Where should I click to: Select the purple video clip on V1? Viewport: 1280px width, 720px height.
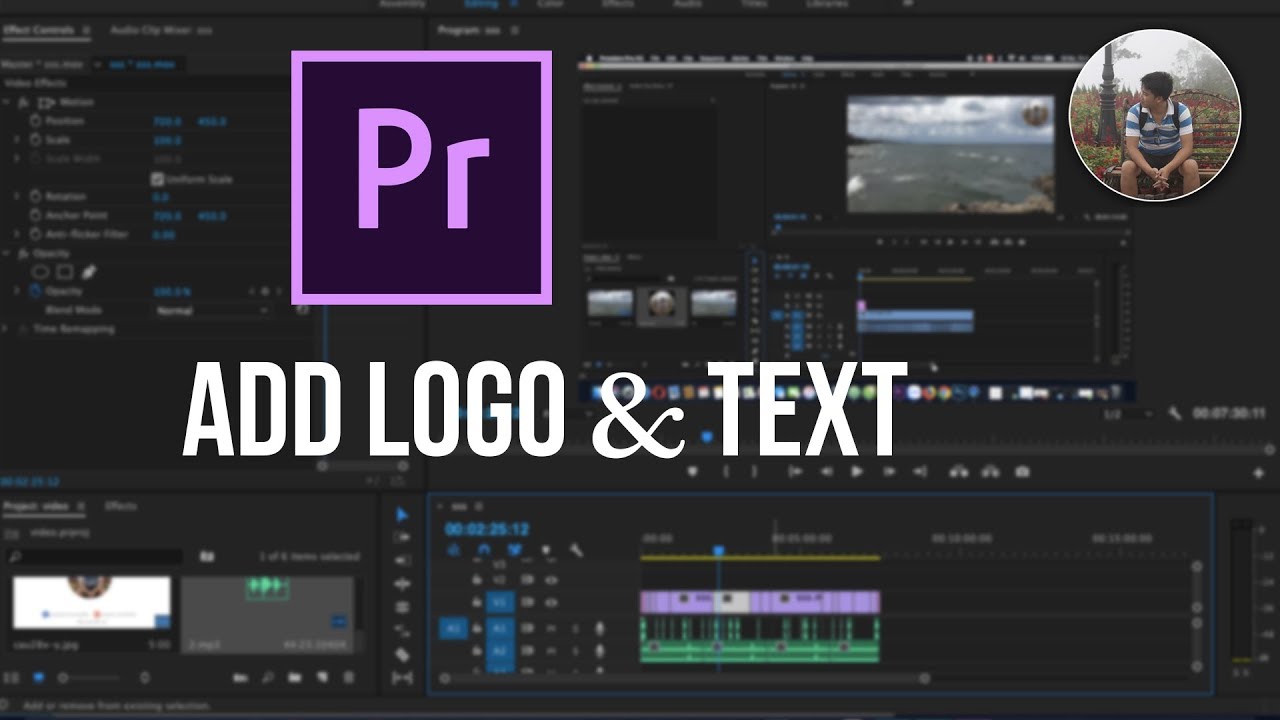pyautogui.click(x=760, y=602)
